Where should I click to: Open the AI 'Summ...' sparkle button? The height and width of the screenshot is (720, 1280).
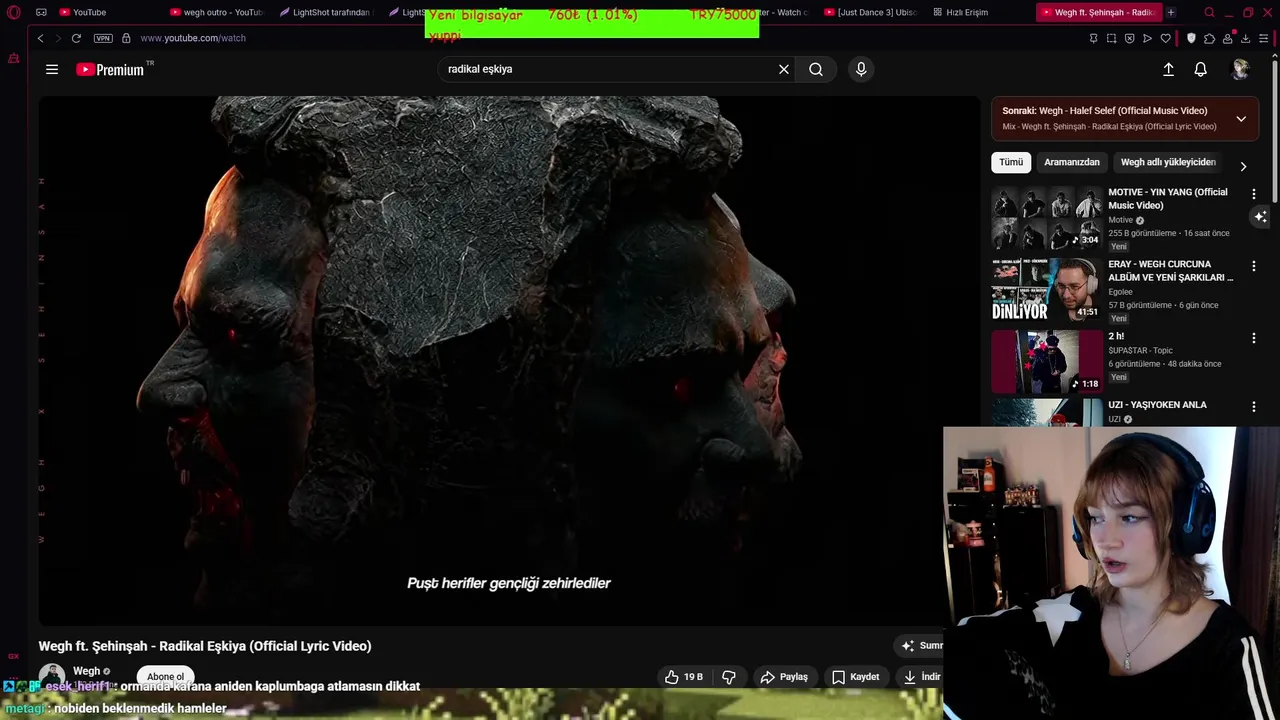tap(920, 646)
